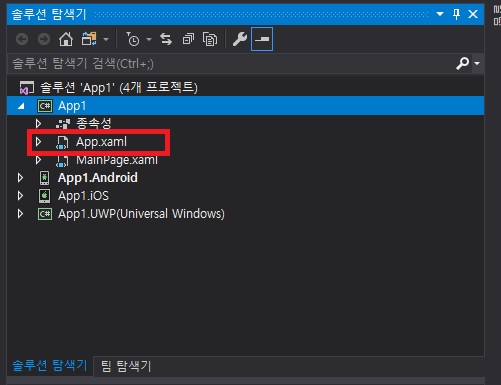Screen dimensions: 501x385
Task: Select the App.xaml file
Action: (x=101, y=142)
